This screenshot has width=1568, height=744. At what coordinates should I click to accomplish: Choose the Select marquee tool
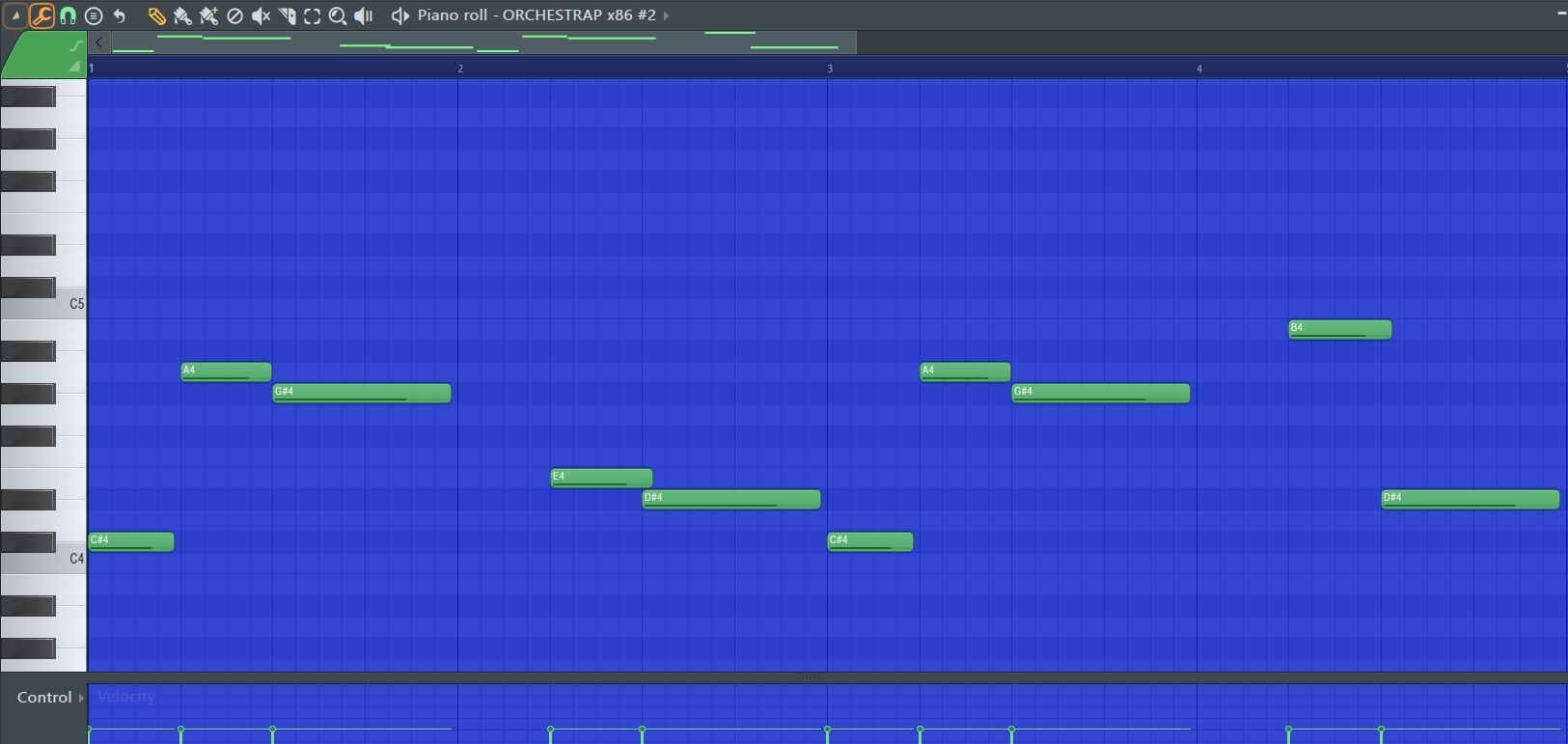coord(313,15)
